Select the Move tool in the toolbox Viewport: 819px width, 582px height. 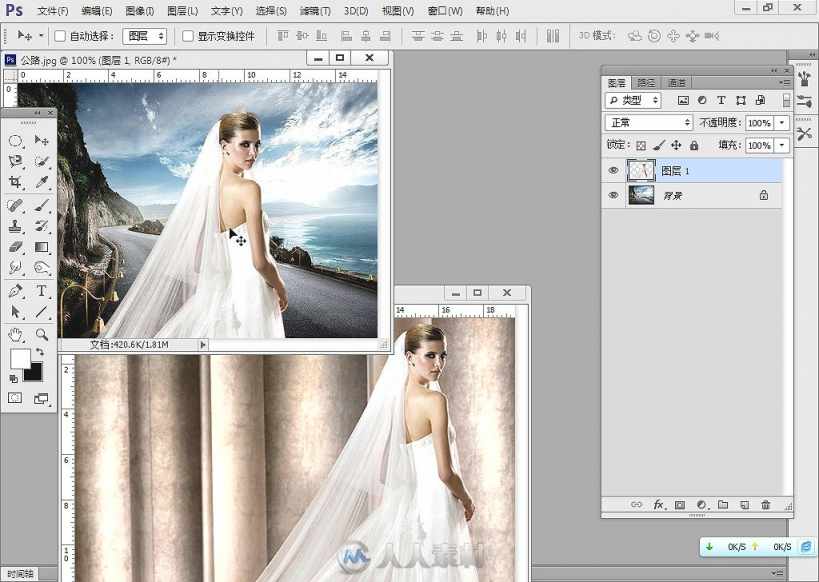click(41, 140)
